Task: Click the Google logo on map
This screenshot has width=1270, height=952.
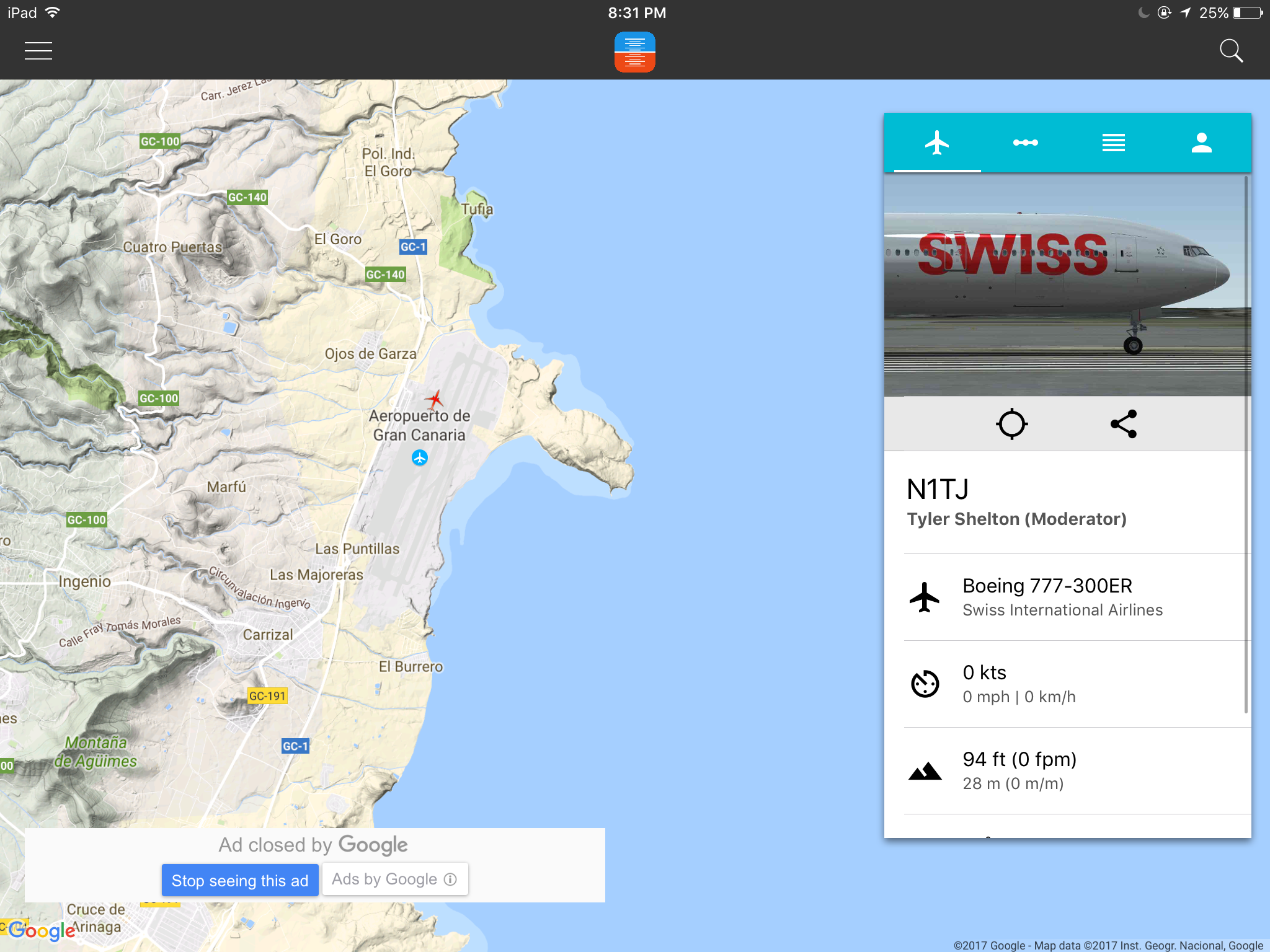Action: click(42, 930)
